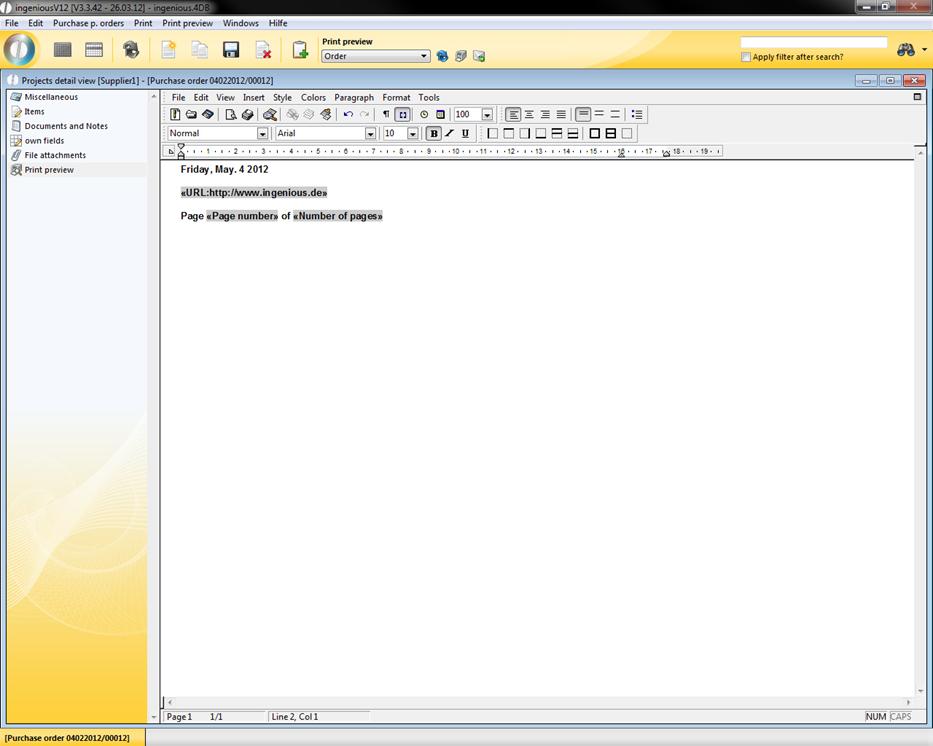Image resolution: width=933 pixels, height=746 pixels.
Task: Toggle italic formatting button
Action: click(449, 134)
